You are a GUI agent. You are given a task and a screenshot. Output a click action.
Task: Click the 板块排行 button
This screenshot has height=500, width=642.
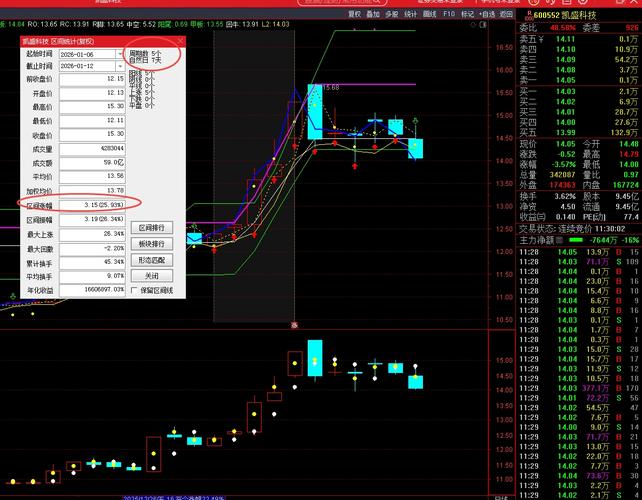coord(151,244)
